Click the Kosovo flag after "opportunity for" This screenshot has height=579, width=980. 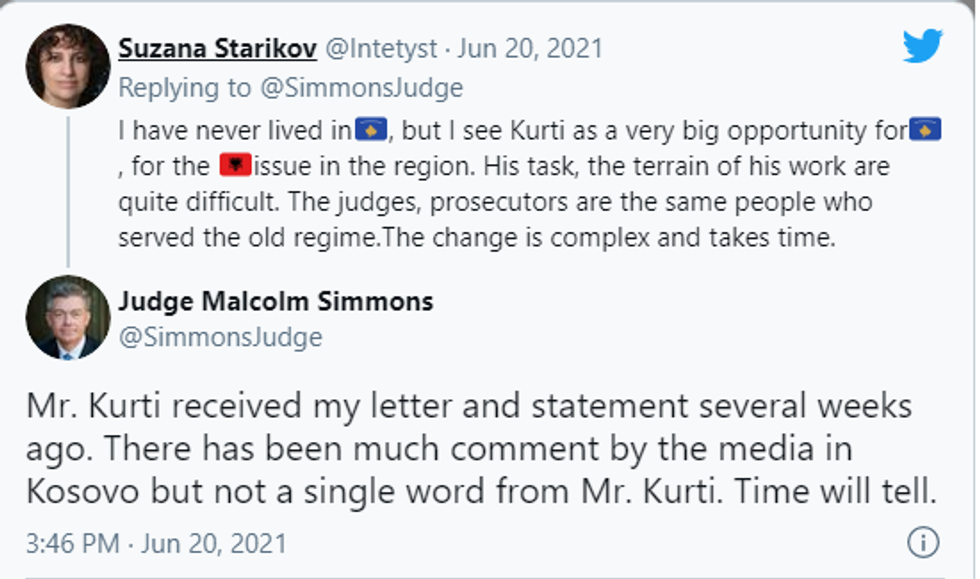coord(923,129)
